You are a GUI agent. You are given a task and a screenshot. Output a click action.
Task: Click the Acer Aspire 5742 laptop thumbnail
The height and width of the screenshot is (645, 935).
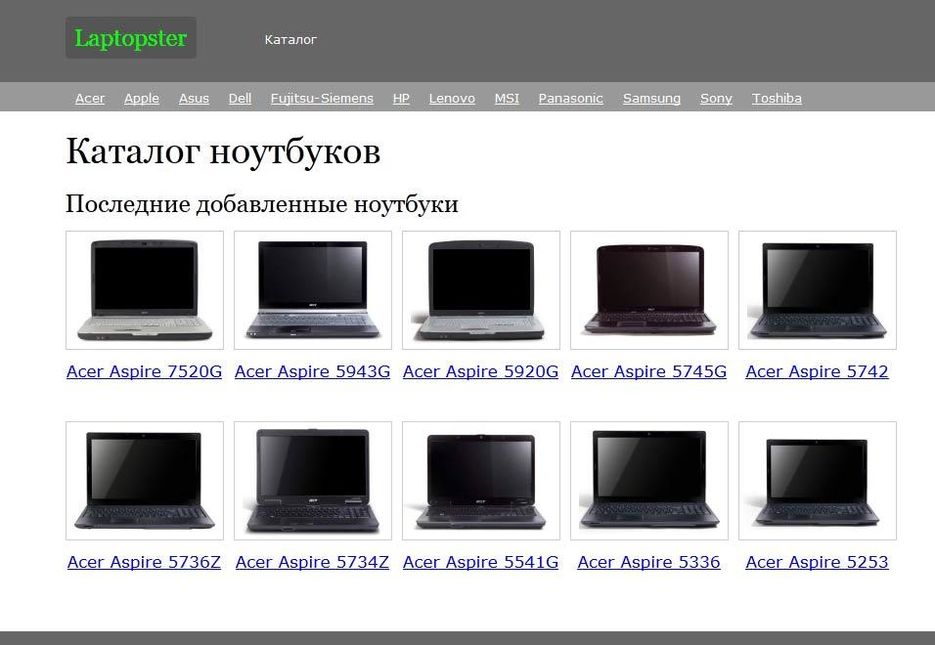point(817,290)
